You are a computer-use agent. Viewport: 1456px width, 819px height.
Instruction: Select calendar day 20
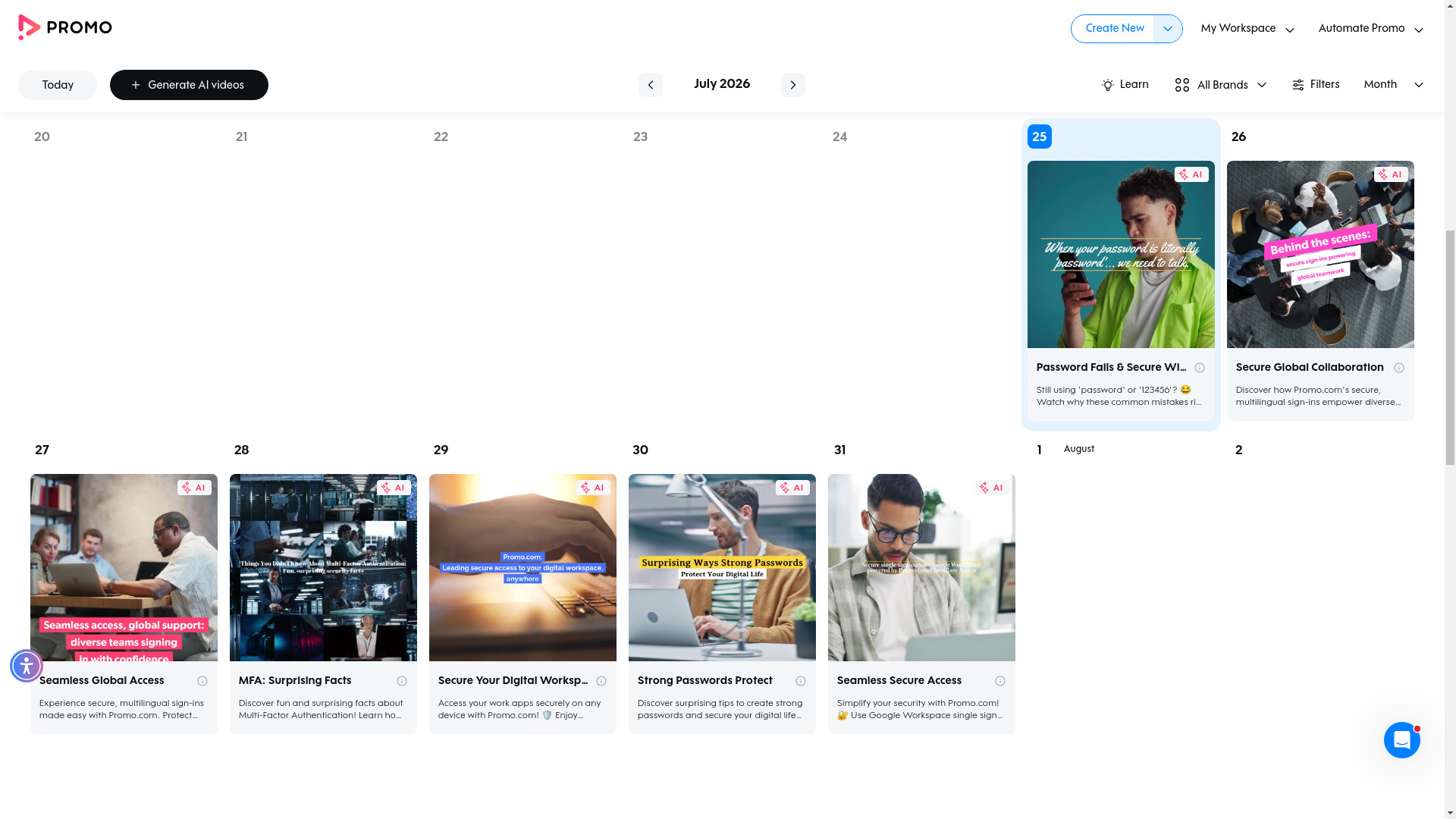42,137
